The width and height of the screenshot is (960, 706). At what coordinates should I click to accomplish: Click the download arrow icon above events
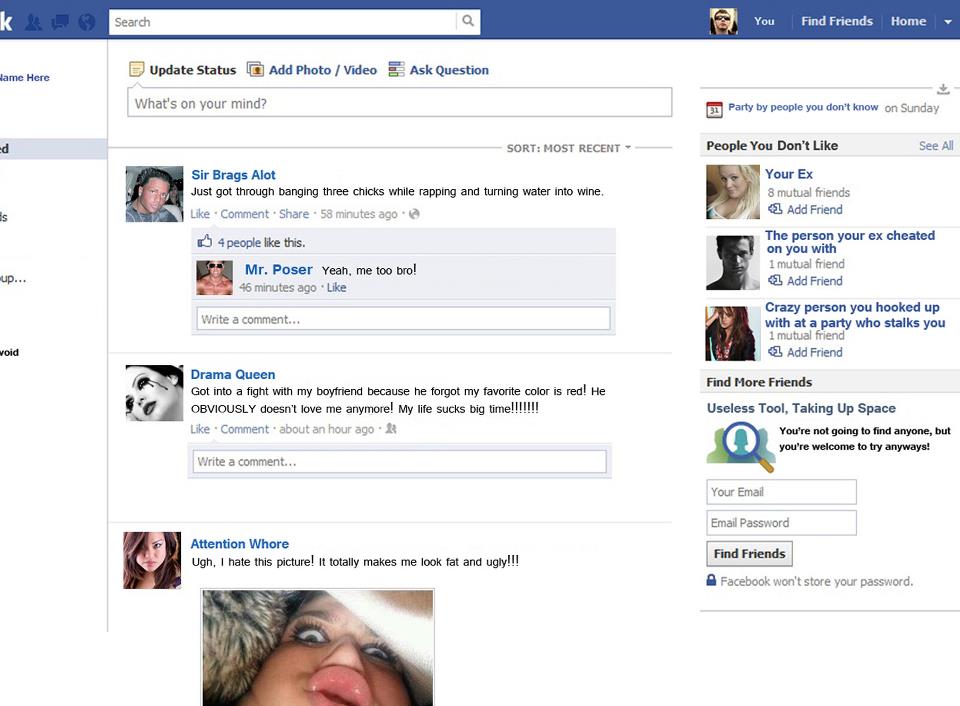click(x=942, y=90)
